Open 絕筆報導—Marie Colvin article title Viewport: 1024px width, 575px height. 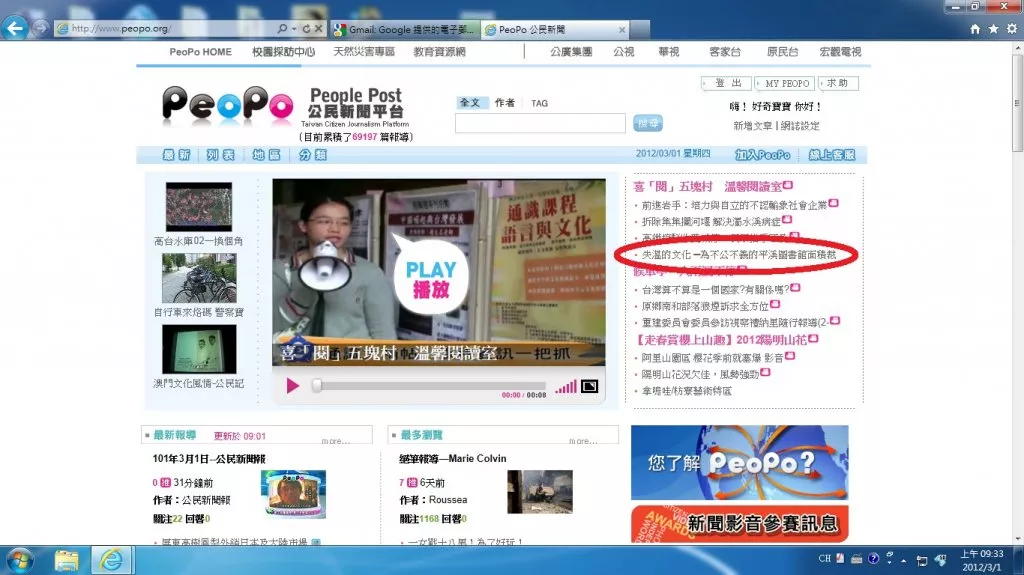(x=453, y=459)
